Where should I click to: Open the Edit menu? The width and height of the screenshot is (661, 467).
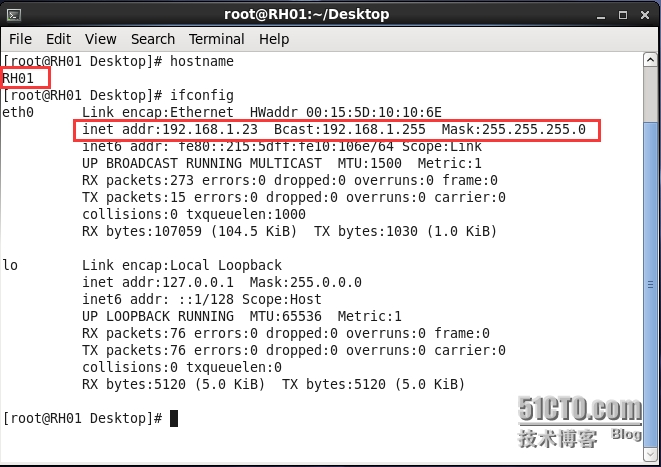(58, 39)
